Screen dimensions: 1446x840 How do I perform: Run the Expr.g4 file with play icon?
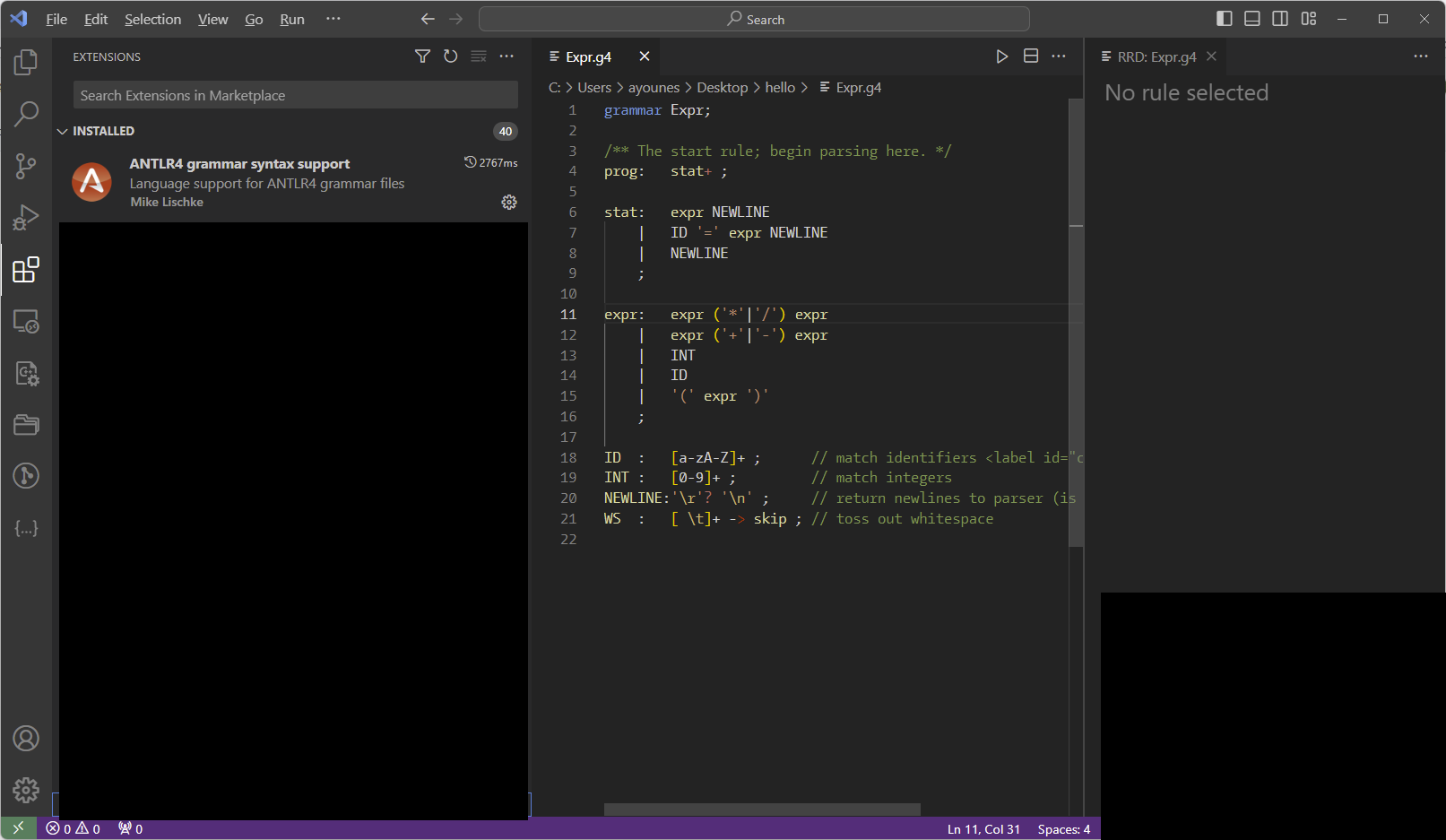1002,56
